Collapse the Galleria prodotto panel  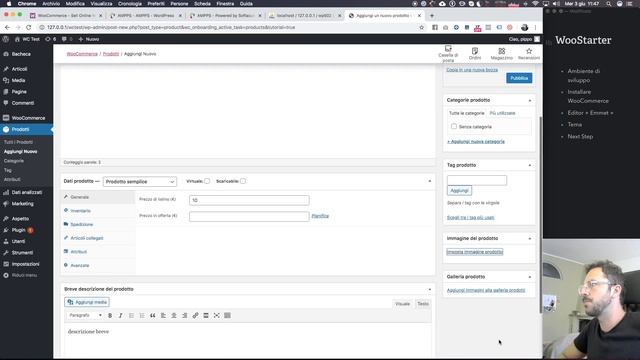[530, 277]
